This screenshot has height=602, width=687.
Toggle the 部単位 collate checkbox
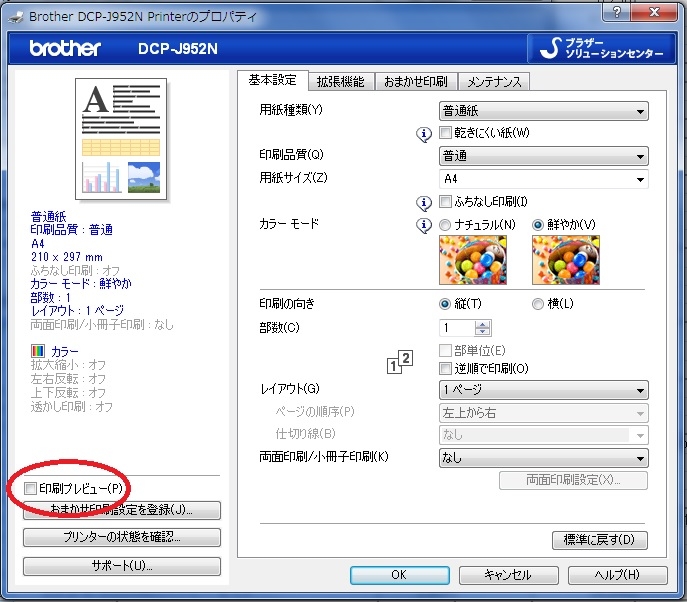pyautogui.click(x=445, y=350)
